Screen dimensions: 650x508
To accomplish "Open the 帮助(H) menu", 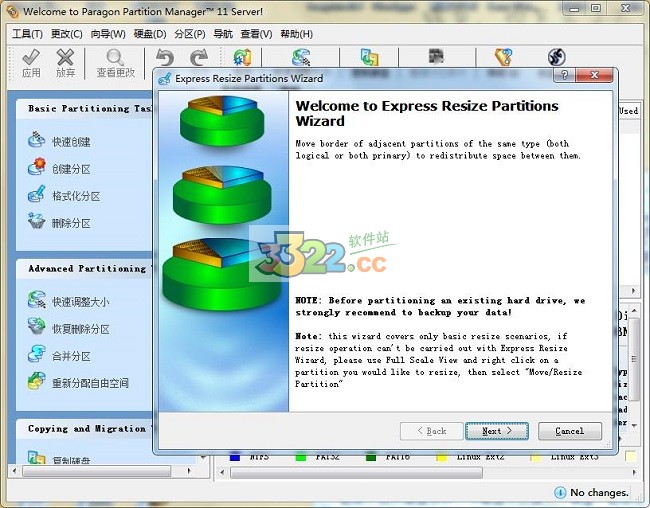I will click(x=296, y=34).
